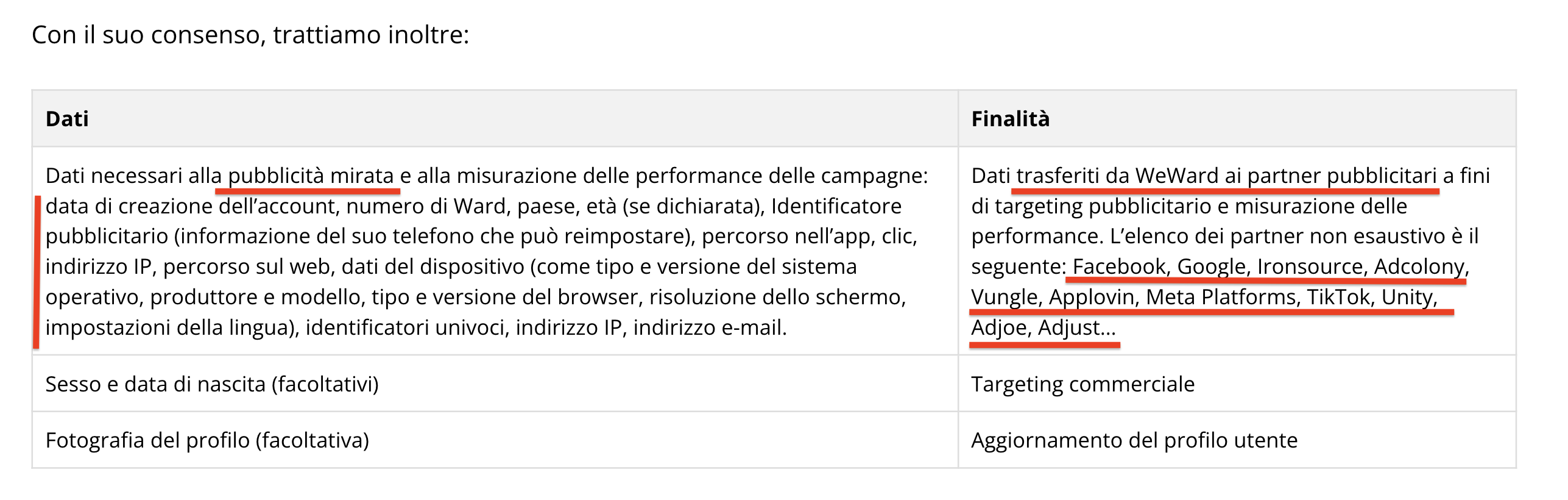The image size is (1568, 500).
Task: Click the 'Targeting commerciale' cell
Action: click(1082, 385)
